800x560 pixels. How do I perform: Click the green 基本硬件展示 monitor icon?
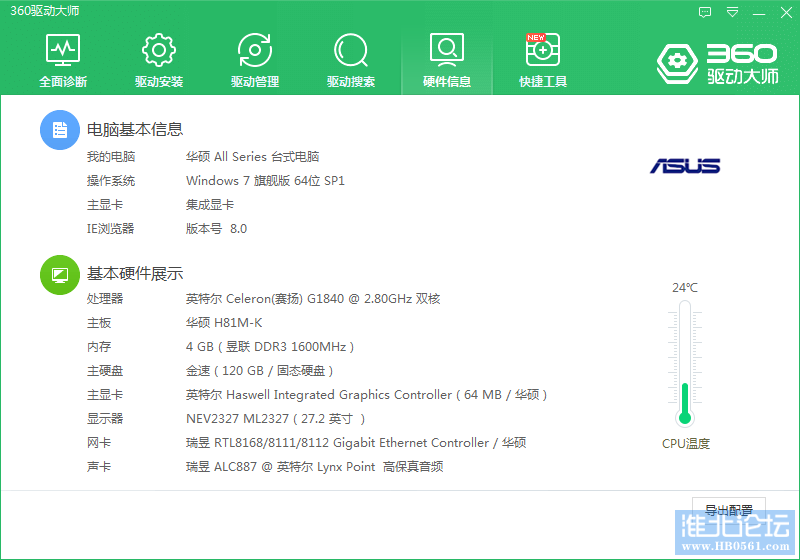point(60,275)
